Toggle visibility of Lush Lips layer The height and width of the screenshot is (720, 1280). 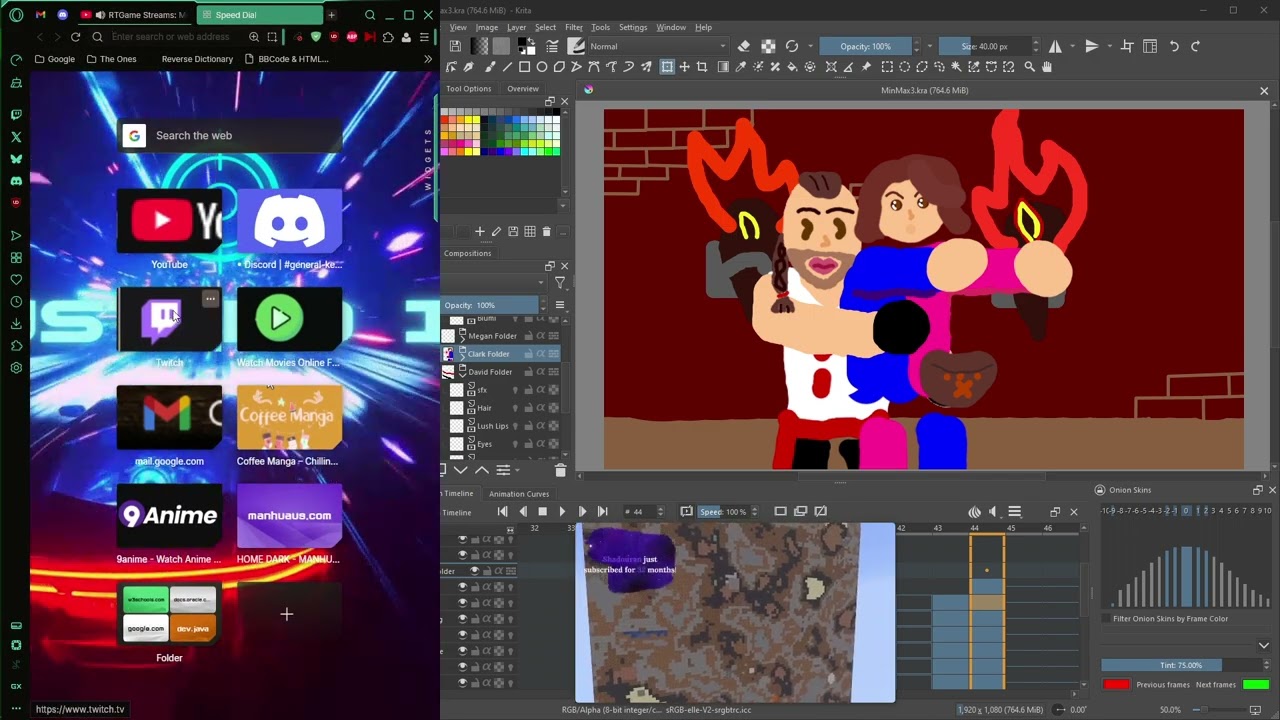click(515, 426)
